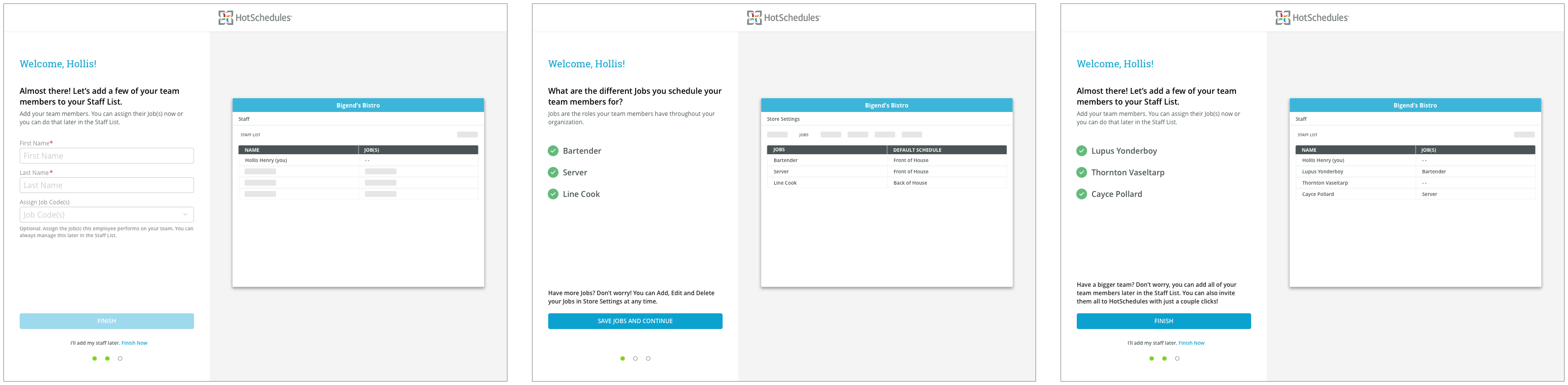This screenshot has height=385, width=1568.
Task: Open the Job Code(s) dropdown
Action: [x=107, y=215]
